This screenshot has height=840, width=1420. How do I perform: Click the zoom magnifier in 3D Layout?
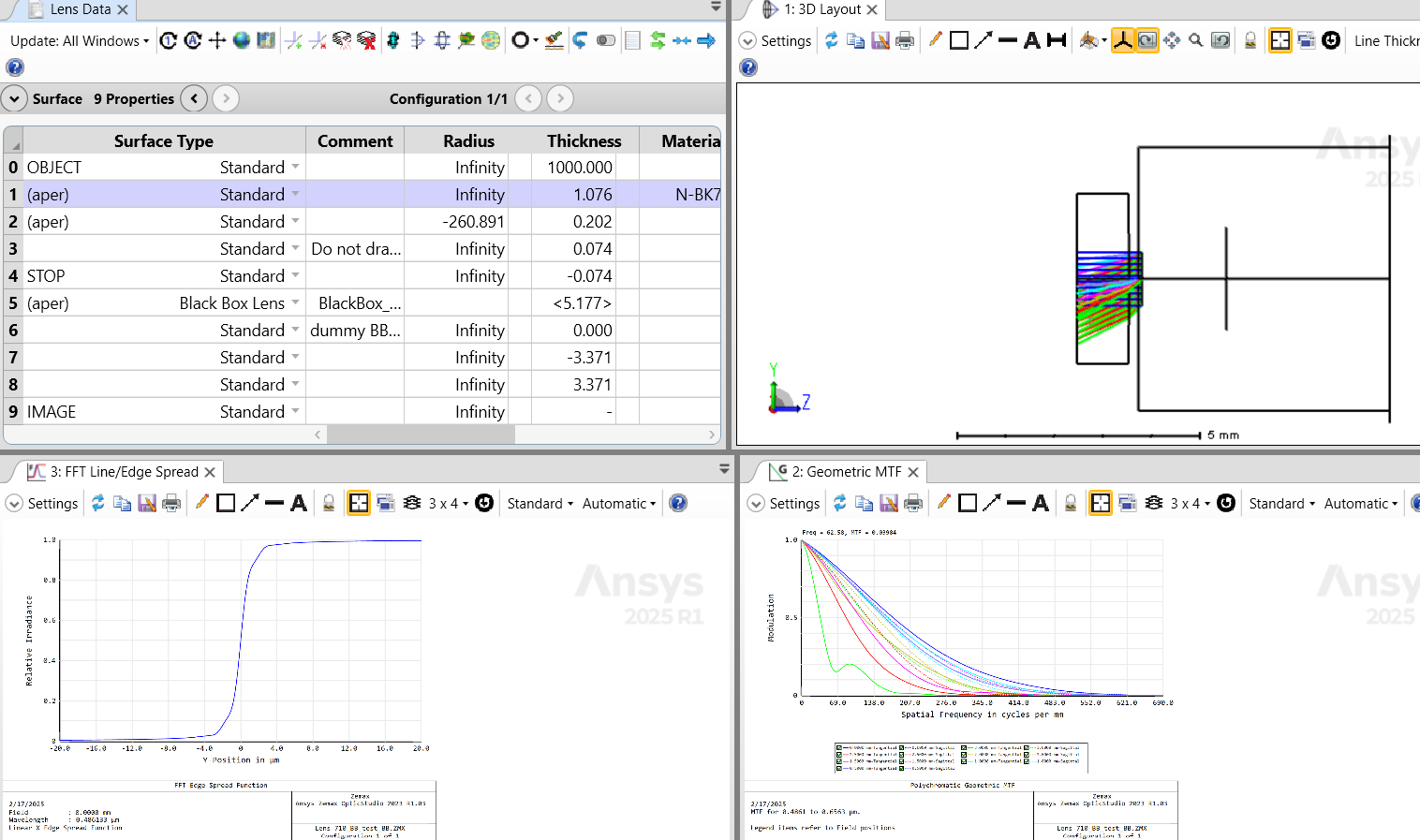pyautogui.click(x=1196, y=40)
